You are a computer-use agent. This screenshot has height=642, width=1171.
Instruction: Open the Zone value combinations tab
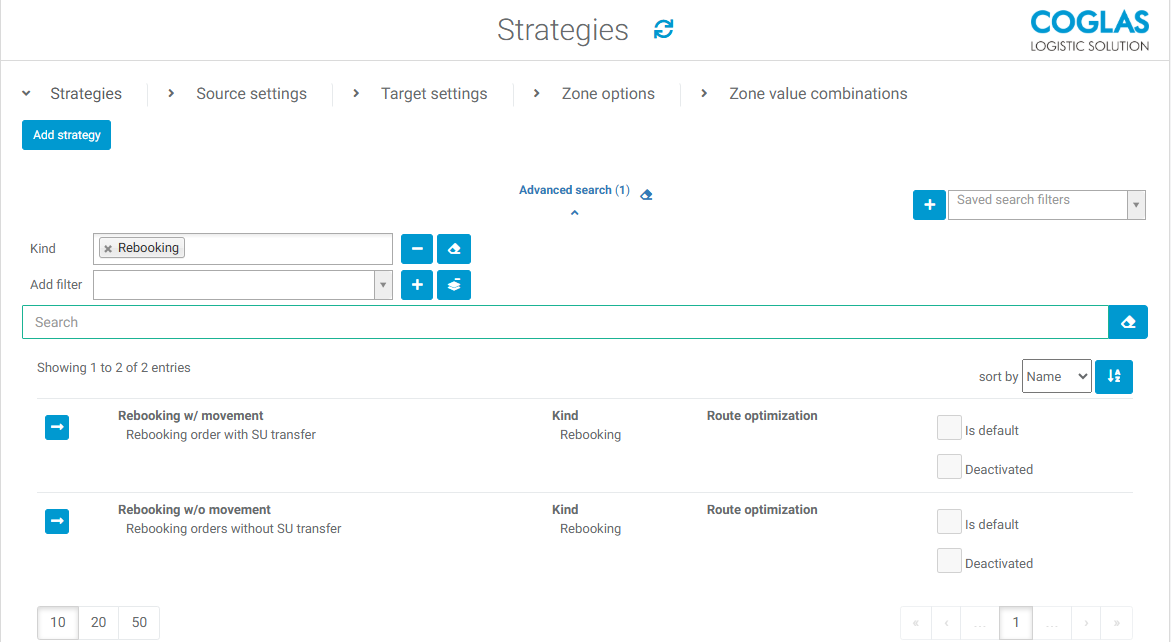click(818, 94)
